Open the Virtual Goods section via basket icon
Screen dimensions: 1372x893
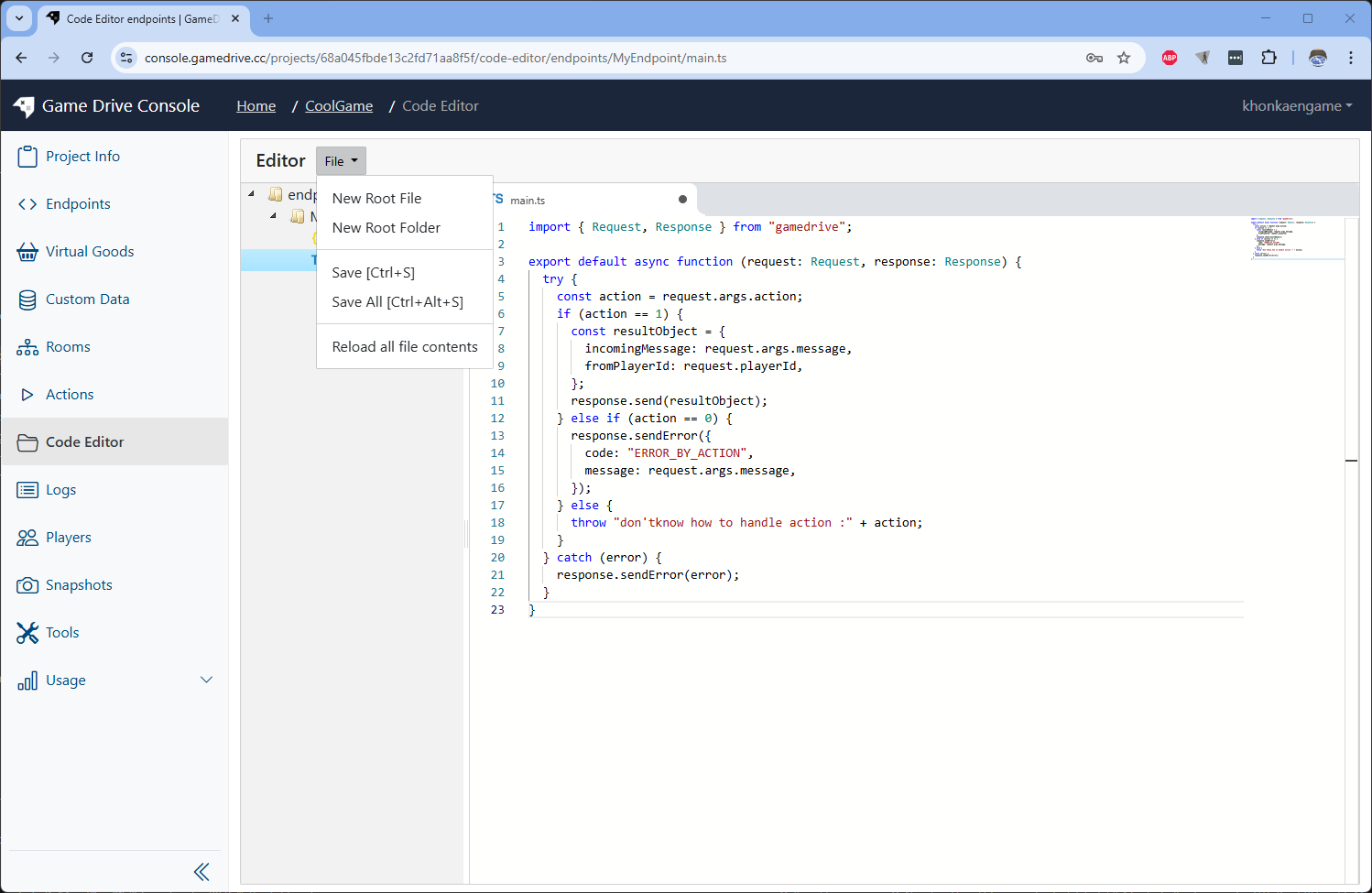[x=27, y=251]
